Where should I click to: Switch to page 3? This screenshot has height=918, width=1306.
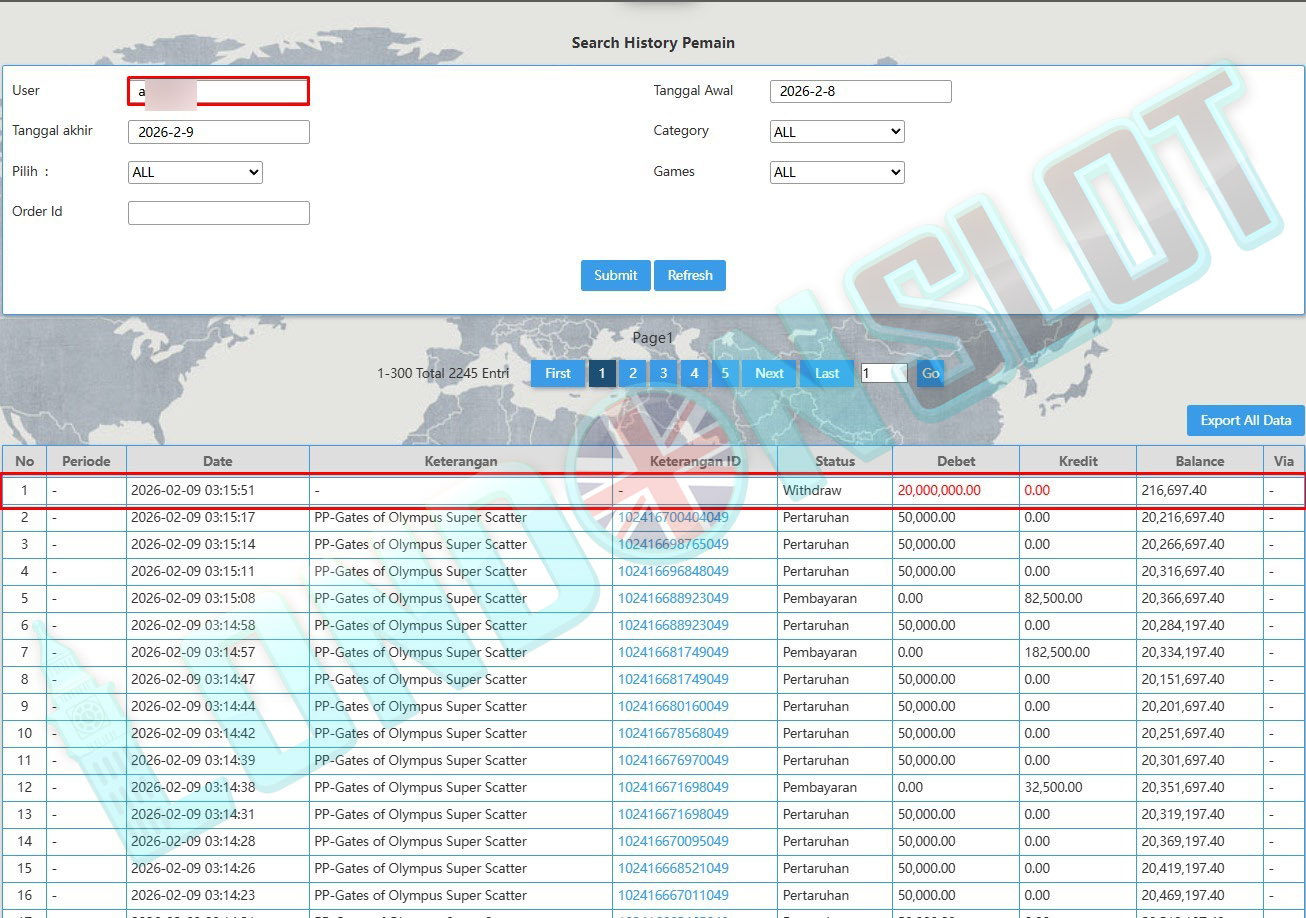663,373
